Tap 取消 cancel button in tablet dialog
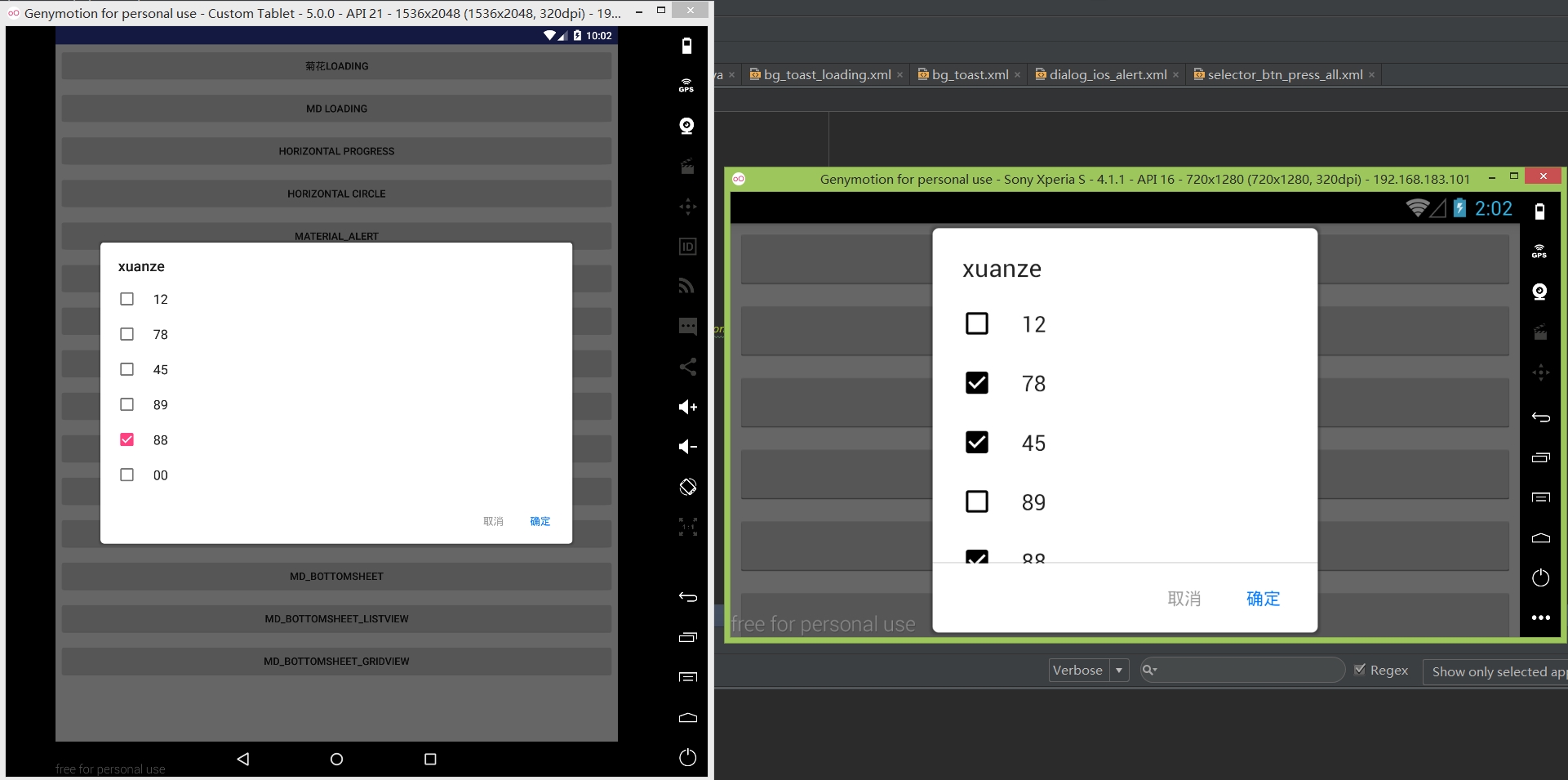The image size is (1568, 780). [493, 521]
